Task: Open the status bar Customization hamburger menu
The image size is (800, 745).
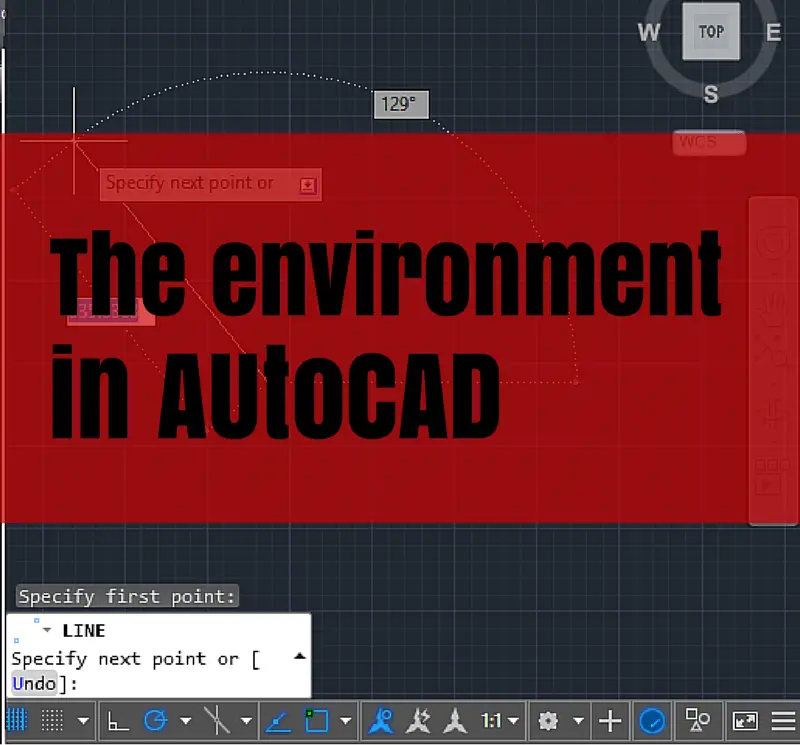Action: tap(783, 720)
